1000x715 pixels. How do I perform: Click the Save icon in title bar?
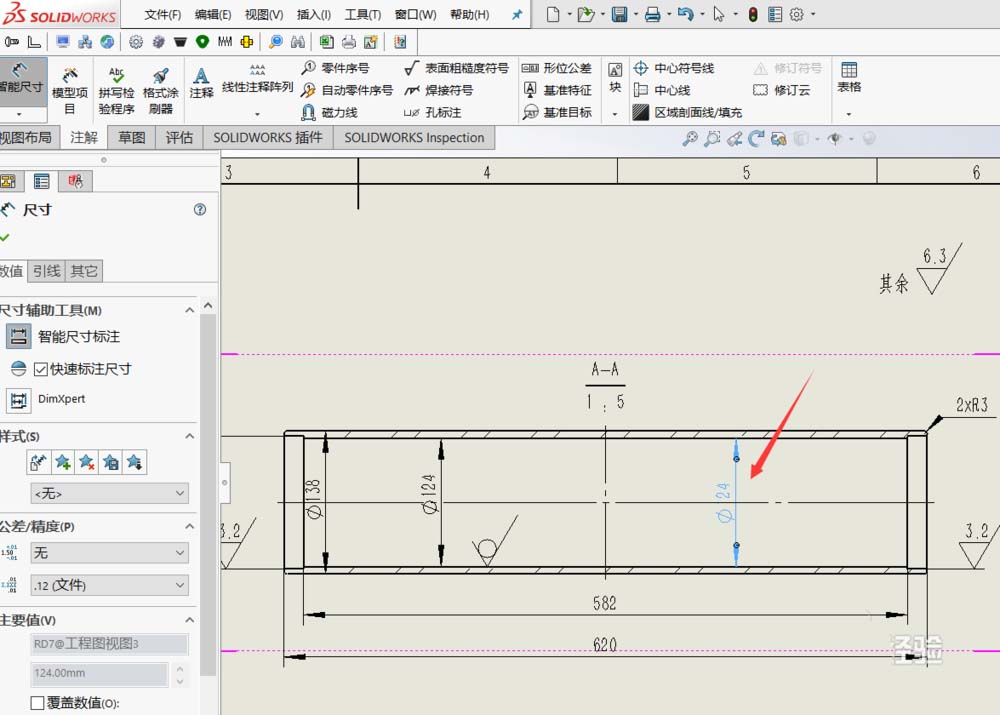click(619, 14)
